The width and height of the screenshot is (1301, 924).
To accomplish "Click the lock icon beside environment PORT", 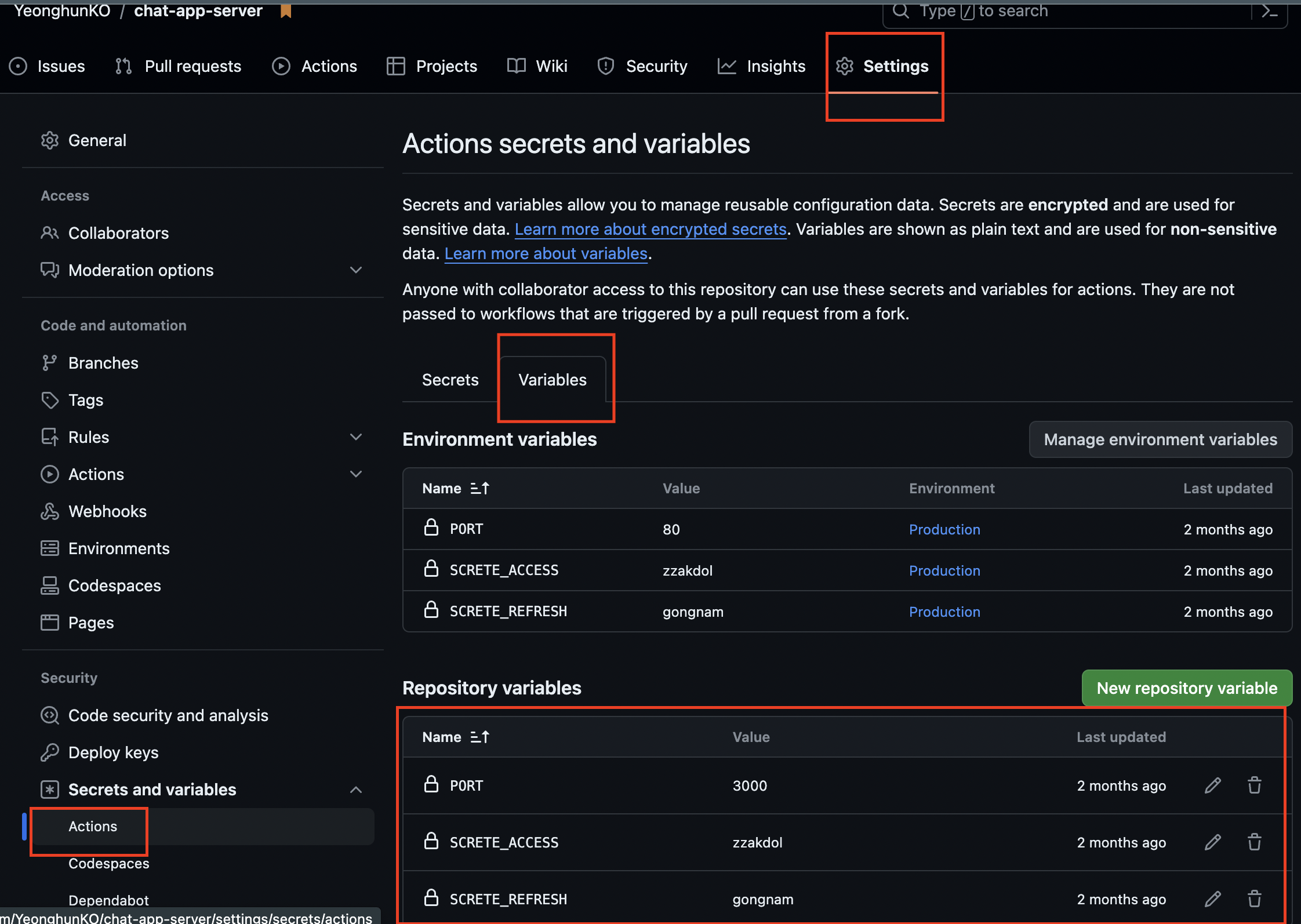I will (431, 528).
